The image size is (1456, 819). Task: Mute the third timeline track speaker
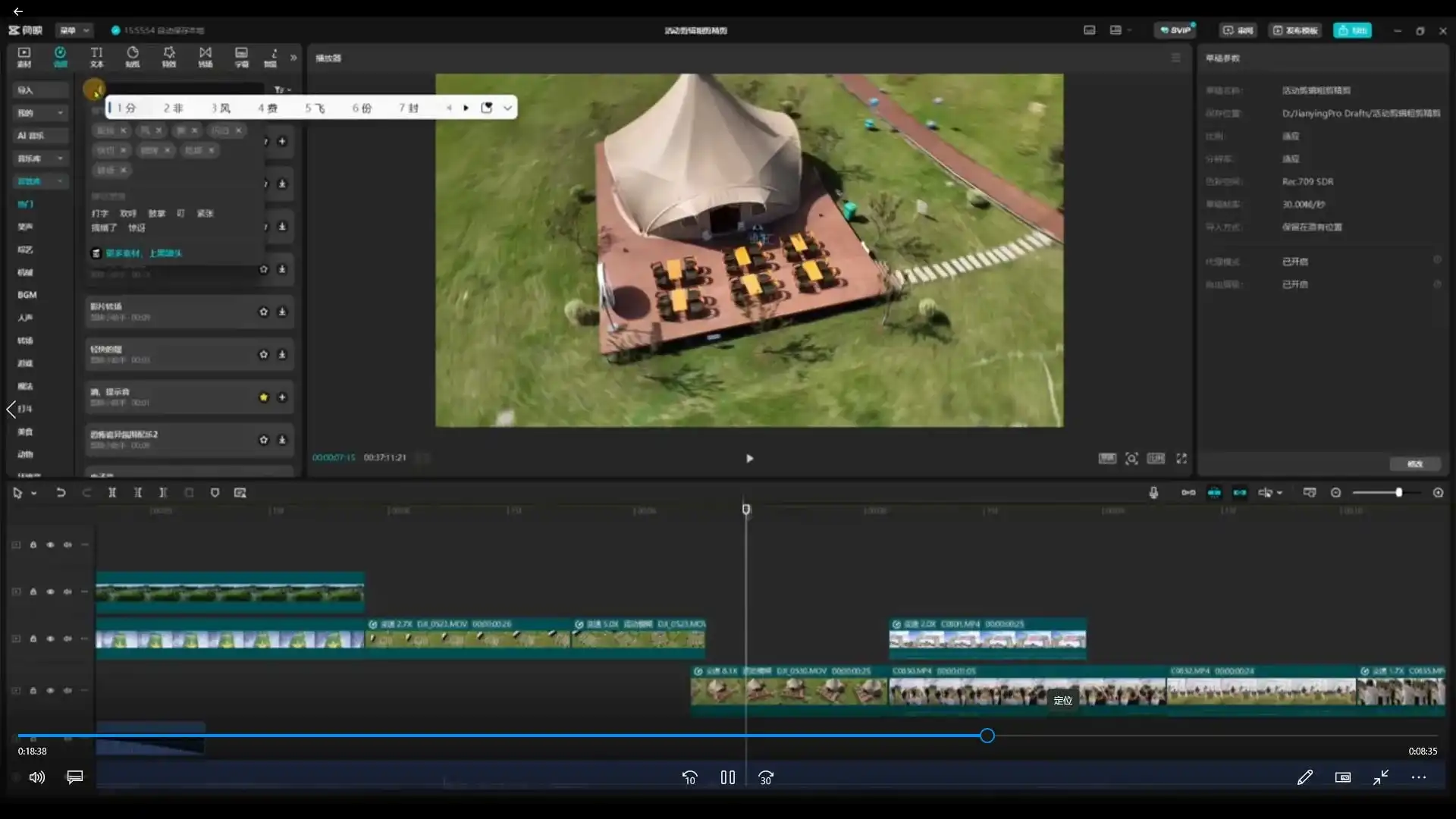click(67, 639)
